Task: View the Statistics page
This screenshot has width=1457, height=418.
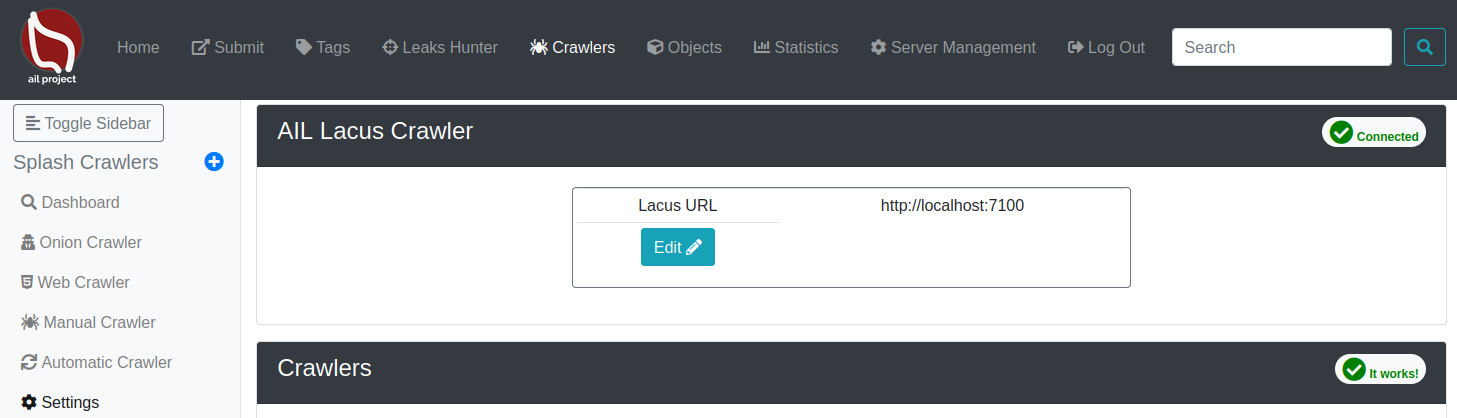Action: [796, 47]
